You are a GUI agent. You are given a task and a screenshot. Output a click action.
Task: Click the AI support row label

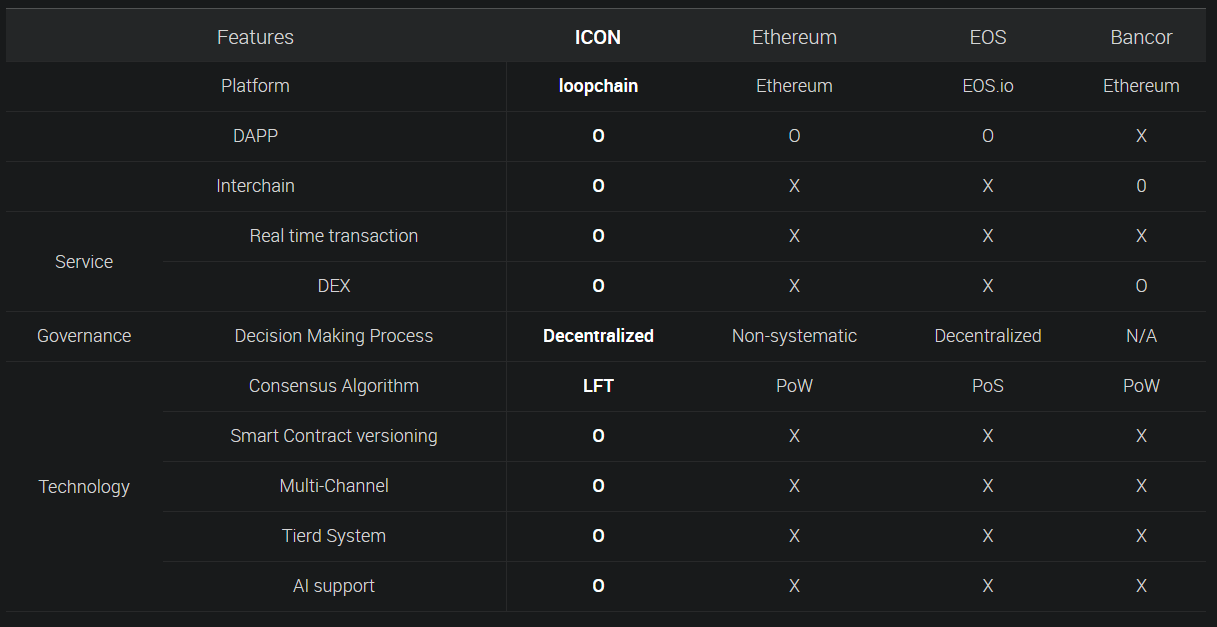[334, 586]
